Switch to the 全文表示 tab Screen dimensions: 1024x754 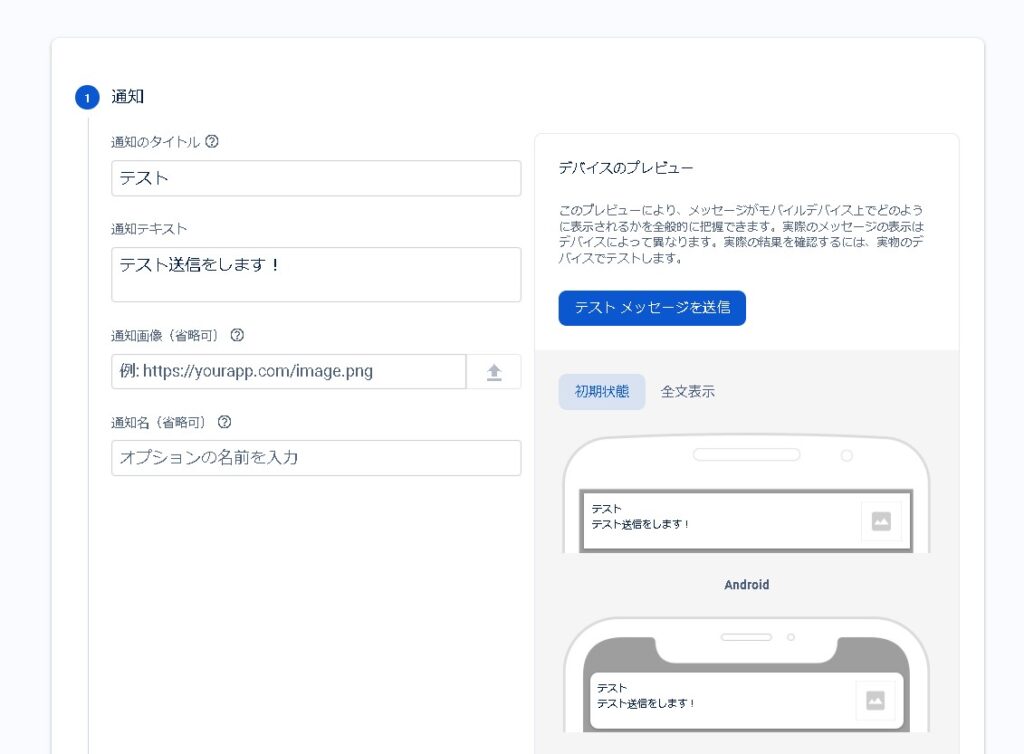coord(688,392)
